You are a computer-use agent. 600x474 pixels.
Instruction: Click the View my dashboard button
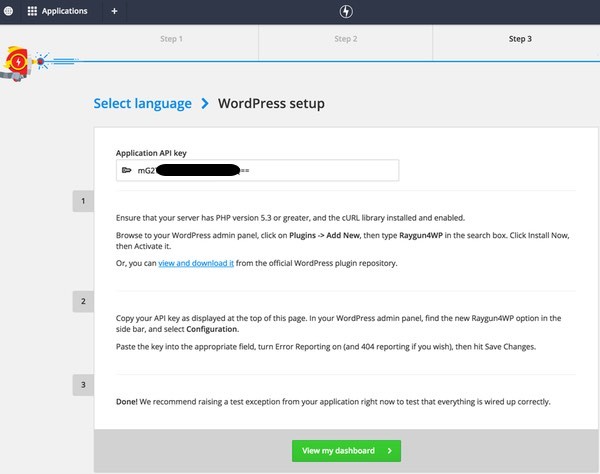click(346, 451)
